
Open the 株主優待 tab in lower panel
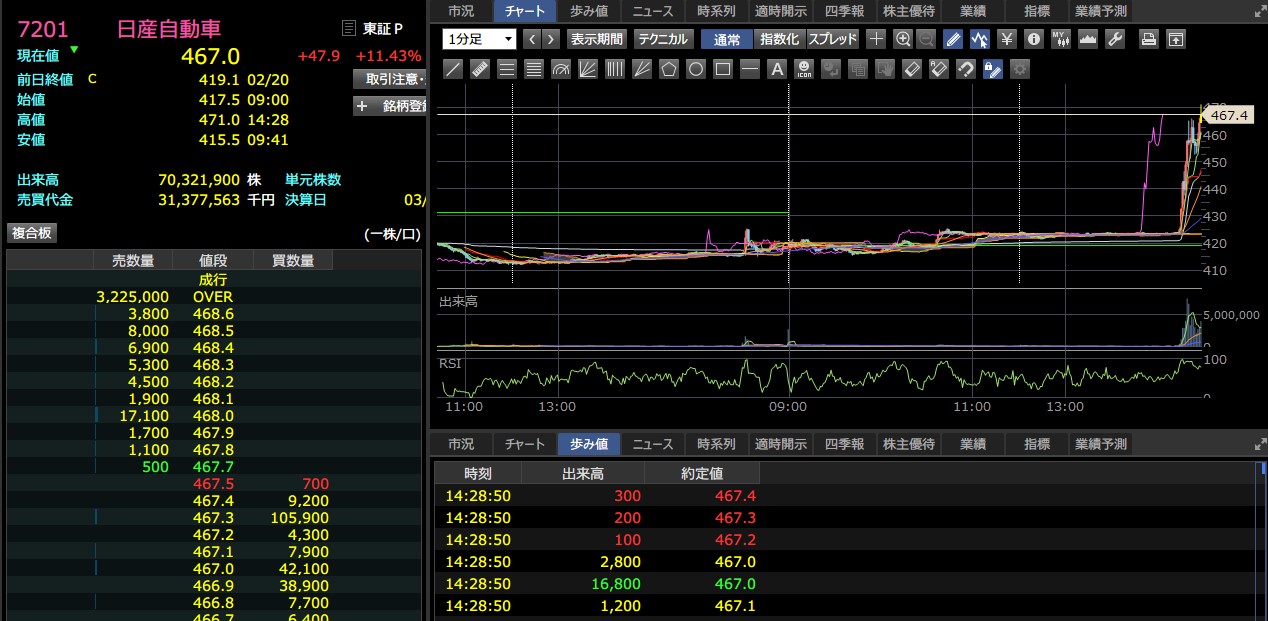pos(909,444)
